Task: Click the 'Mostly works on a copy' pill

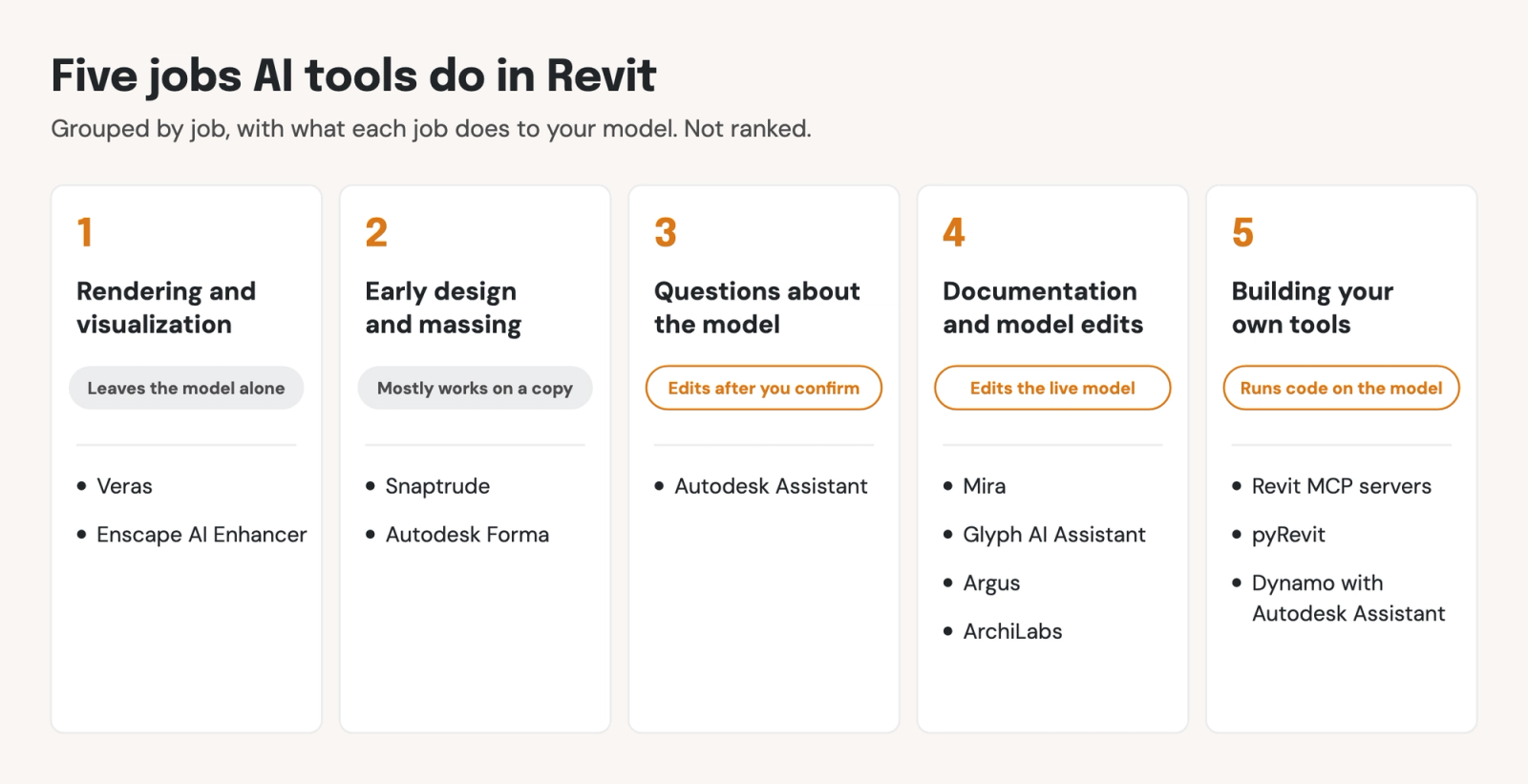Action: 475,388
